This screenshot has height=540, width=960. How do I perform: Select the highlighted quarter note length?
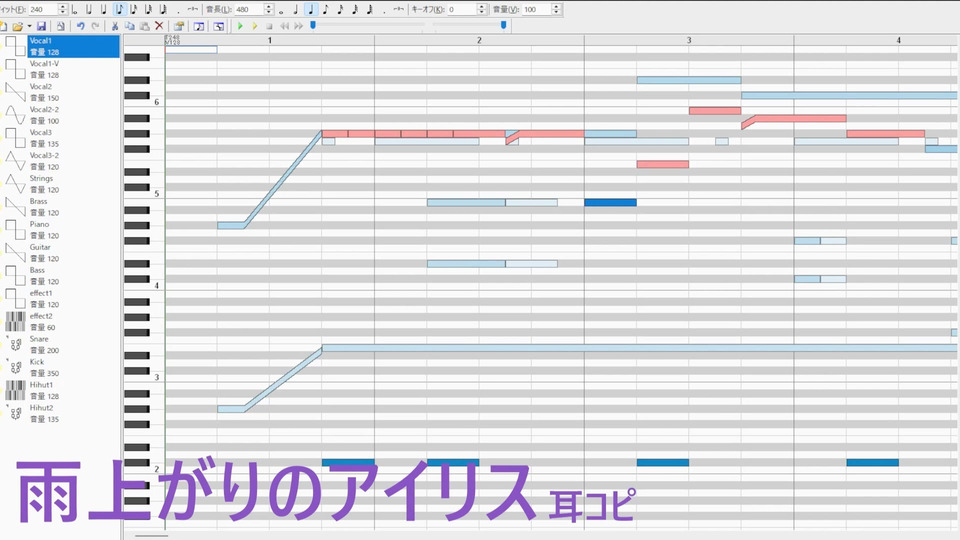click(311, 9)
